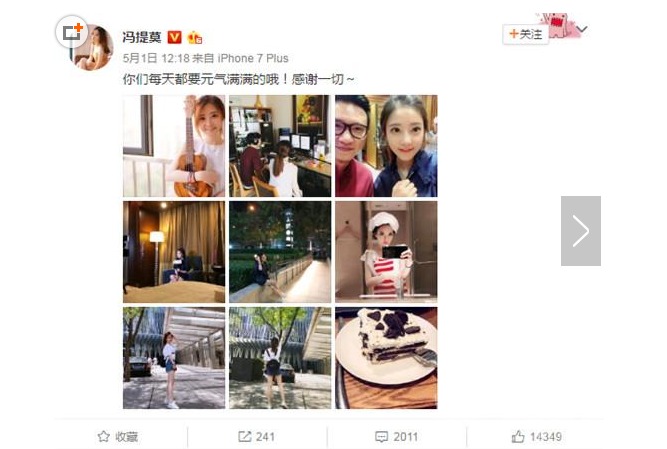
Task: Click the repost icon next to 241
Action: point(245,436)
